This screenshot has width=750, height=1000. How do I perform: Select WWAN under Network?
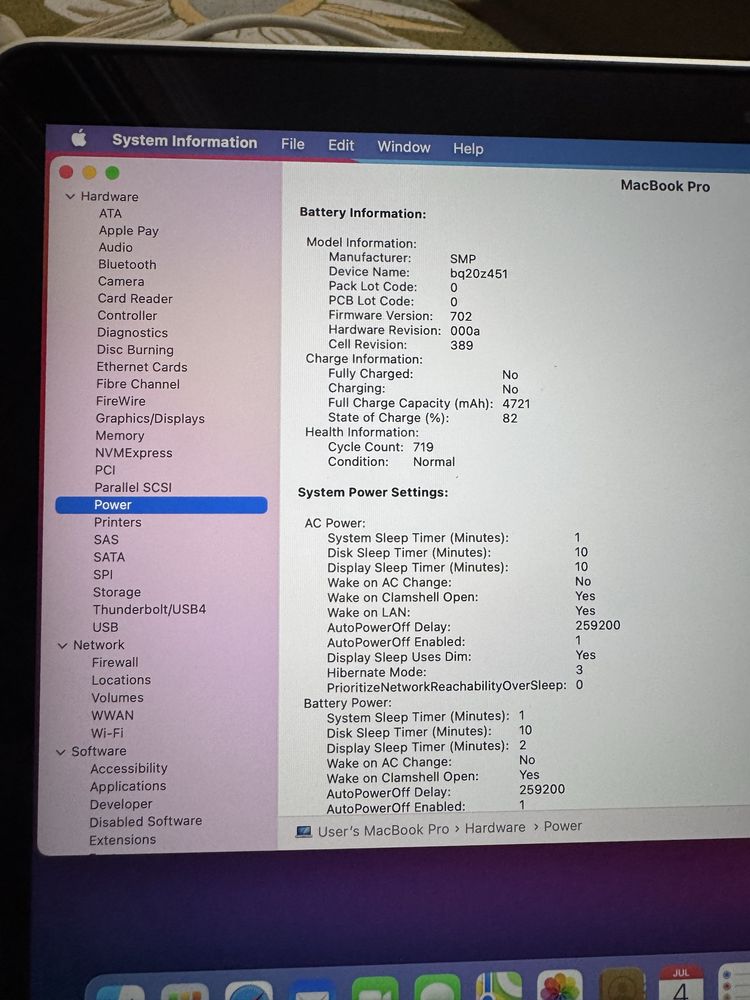(112, 716)
